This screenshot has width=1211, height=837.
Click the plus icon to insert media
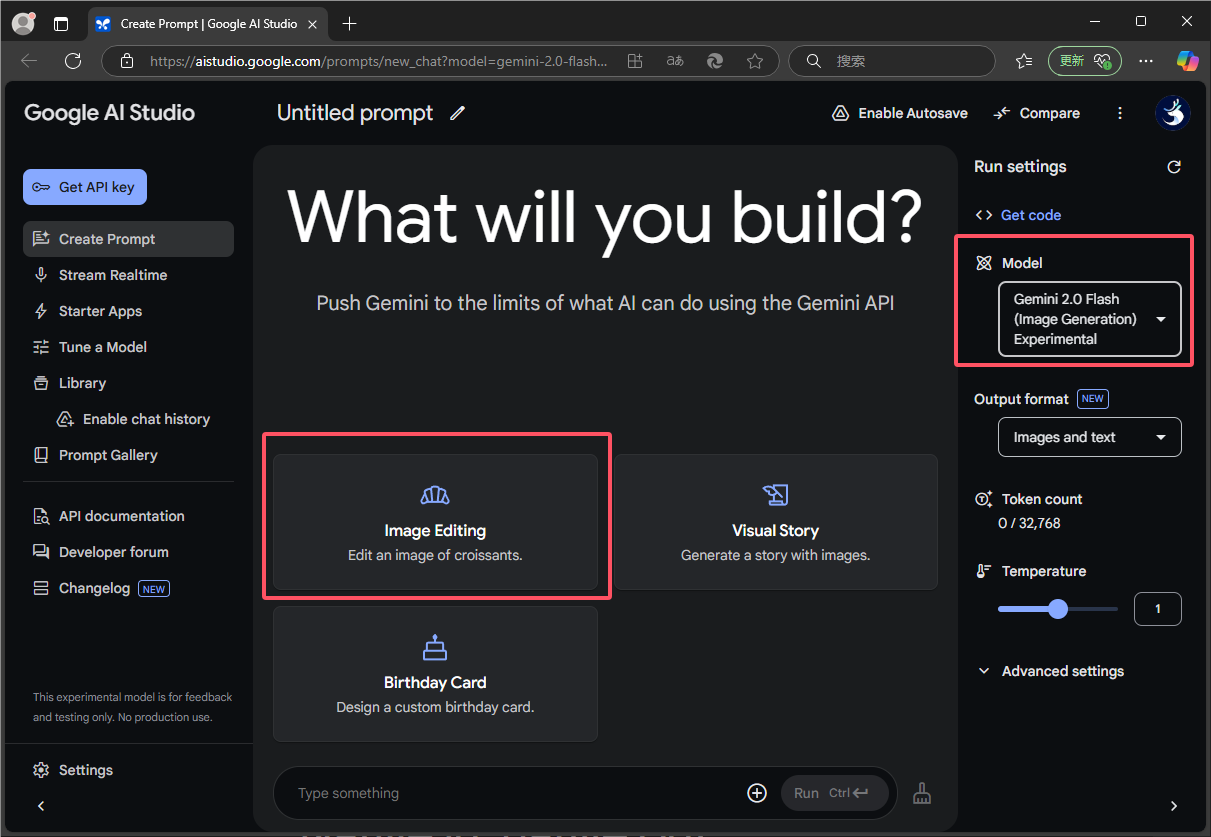tap(757, 793)
